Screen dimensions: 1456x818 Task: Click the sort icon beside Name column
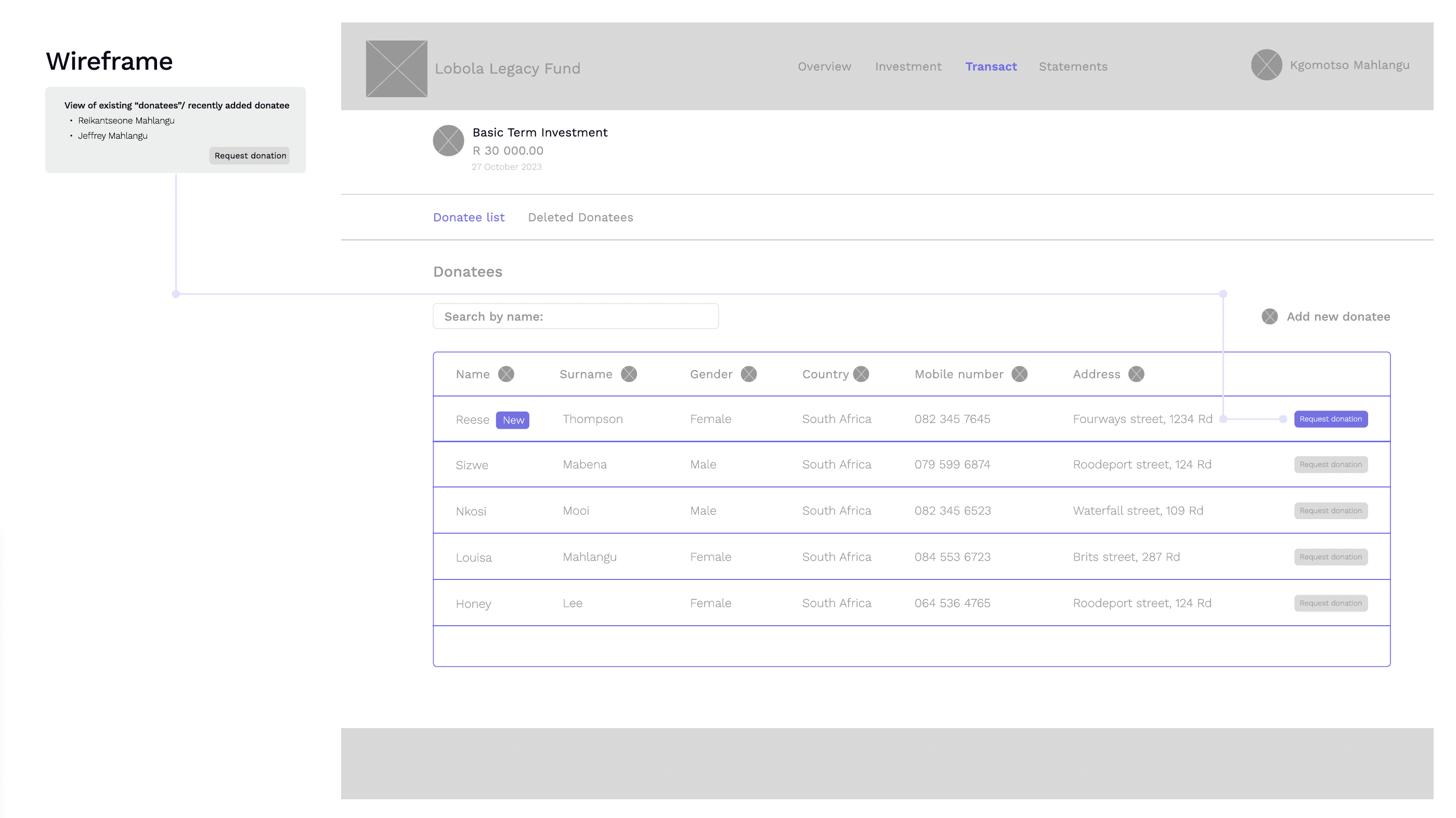[506, 374]
